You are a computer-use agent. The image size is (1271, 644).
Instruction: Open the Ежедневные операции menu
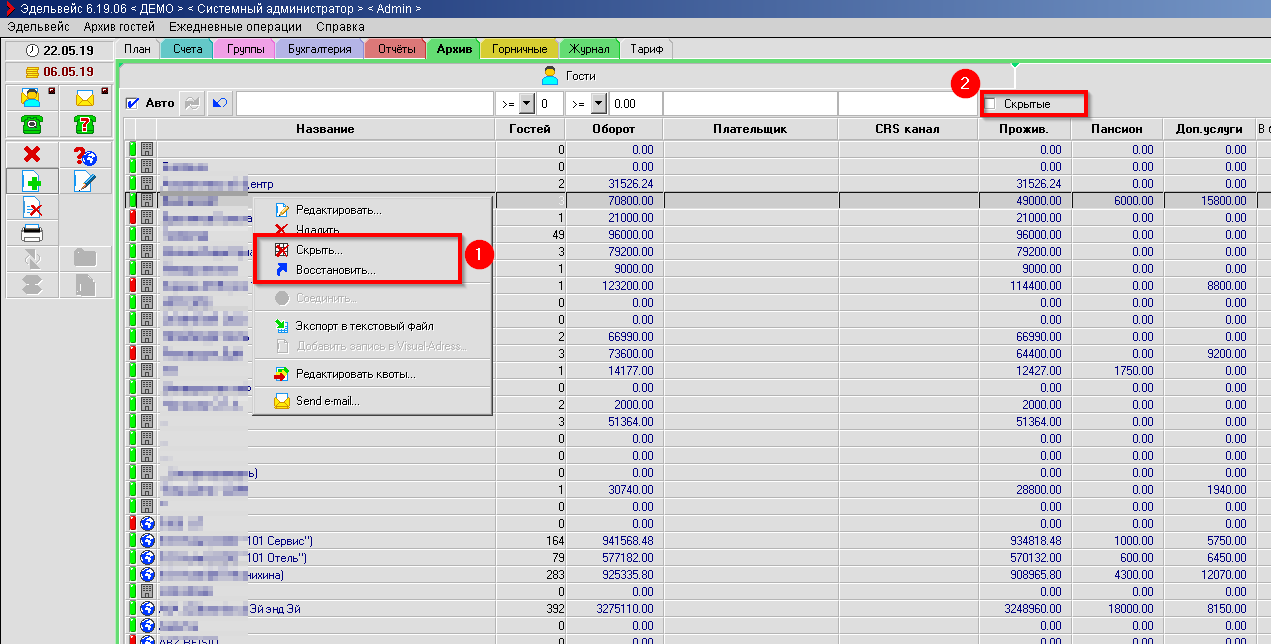click(x=235, y=27)
